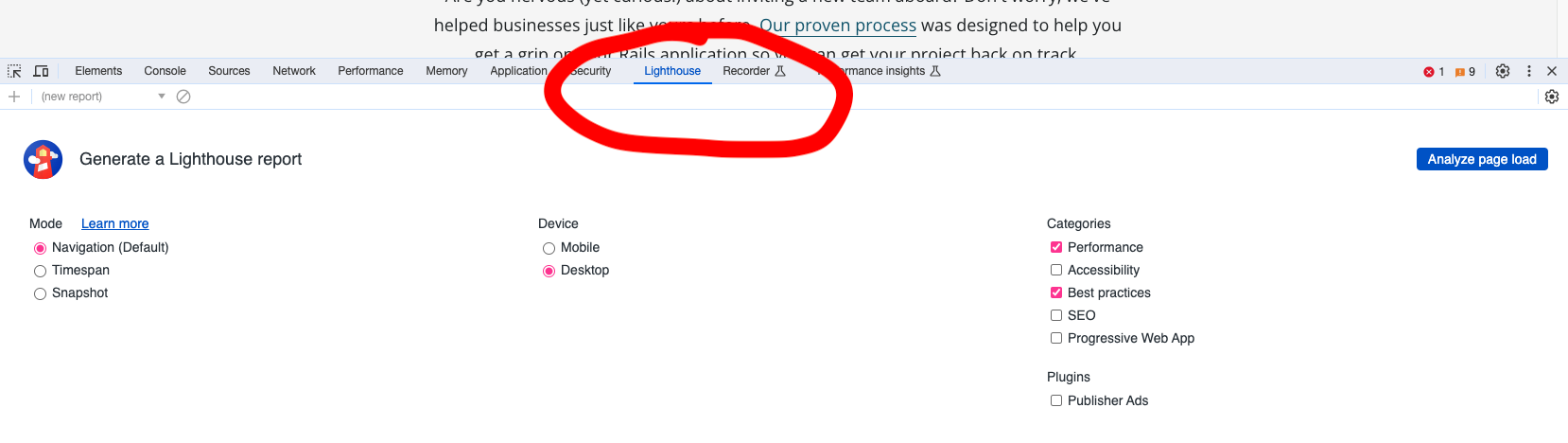Open the DevTools three-dot more menu
This screenshot has height=443, width=1568.
(x=1529, y=71)
